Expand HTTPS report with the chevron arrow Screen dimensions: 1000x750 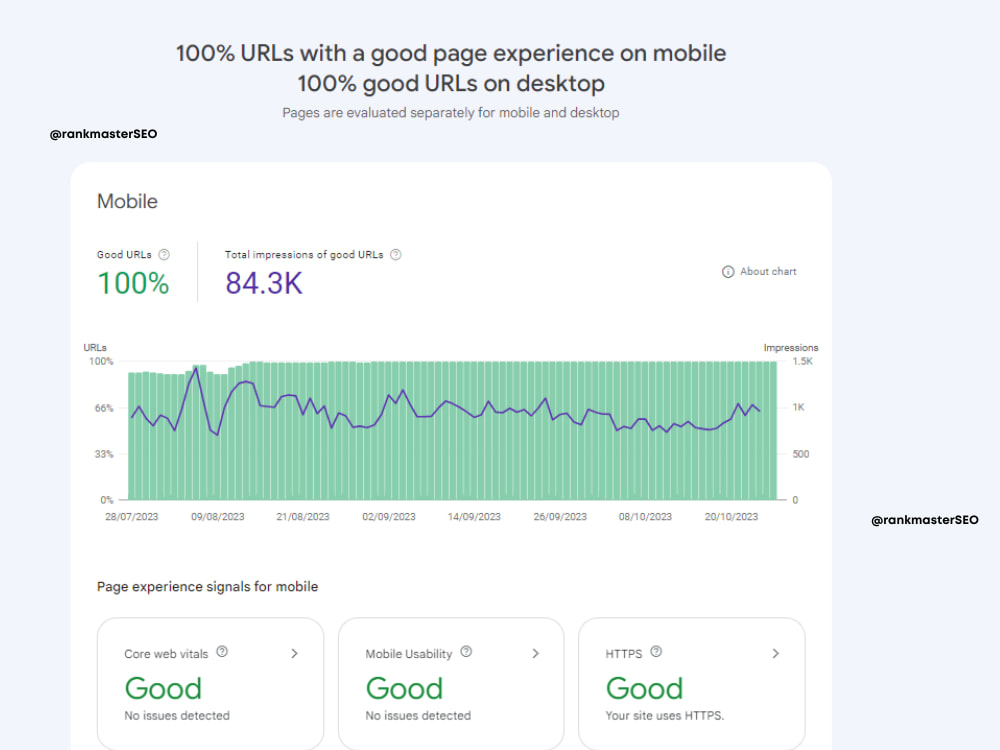[x=776, y=654]
